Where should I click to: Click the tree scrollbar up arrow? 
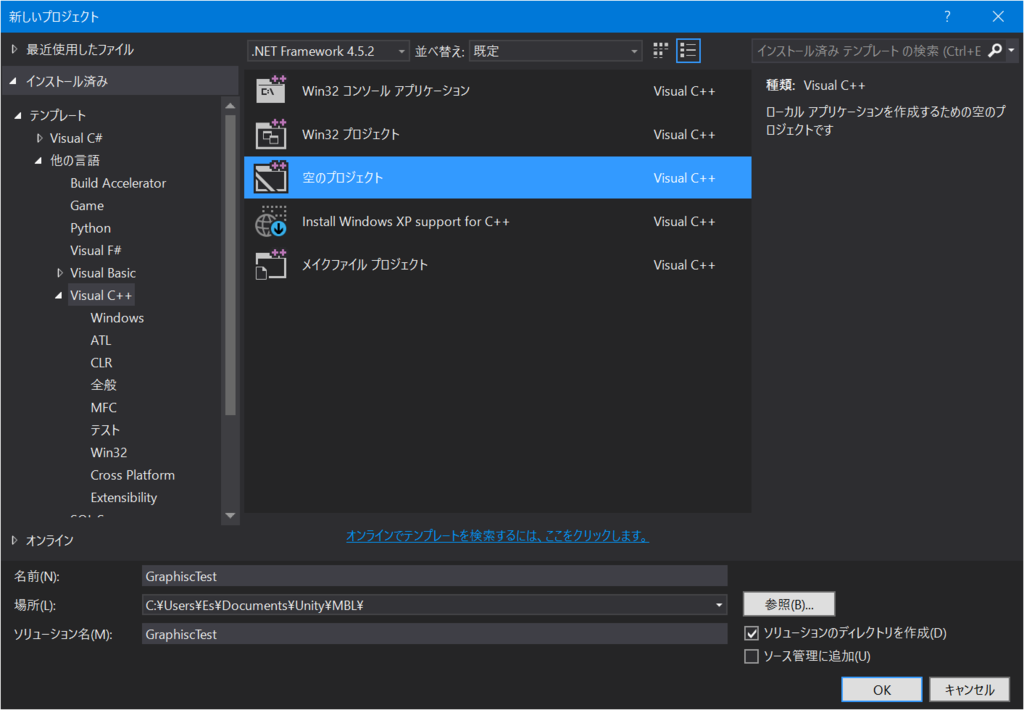[x=230, y=105]
